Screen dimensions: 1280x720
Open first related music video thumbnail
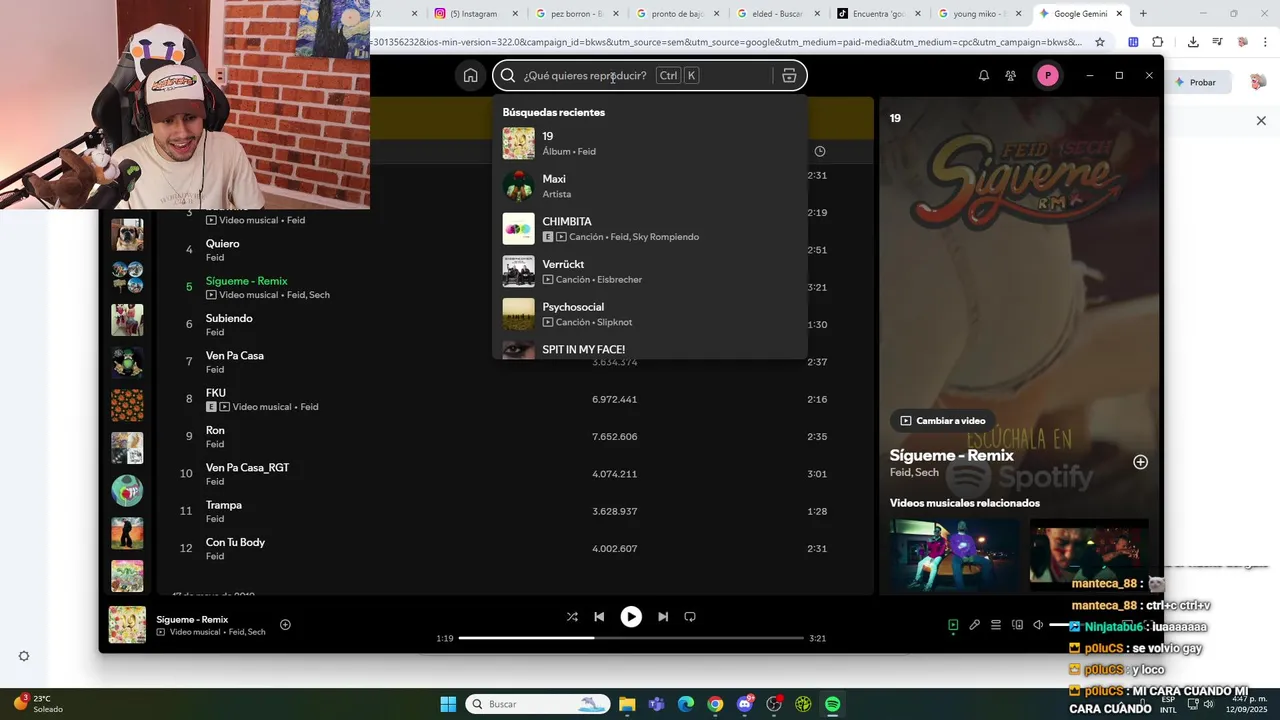coord(954,554)
